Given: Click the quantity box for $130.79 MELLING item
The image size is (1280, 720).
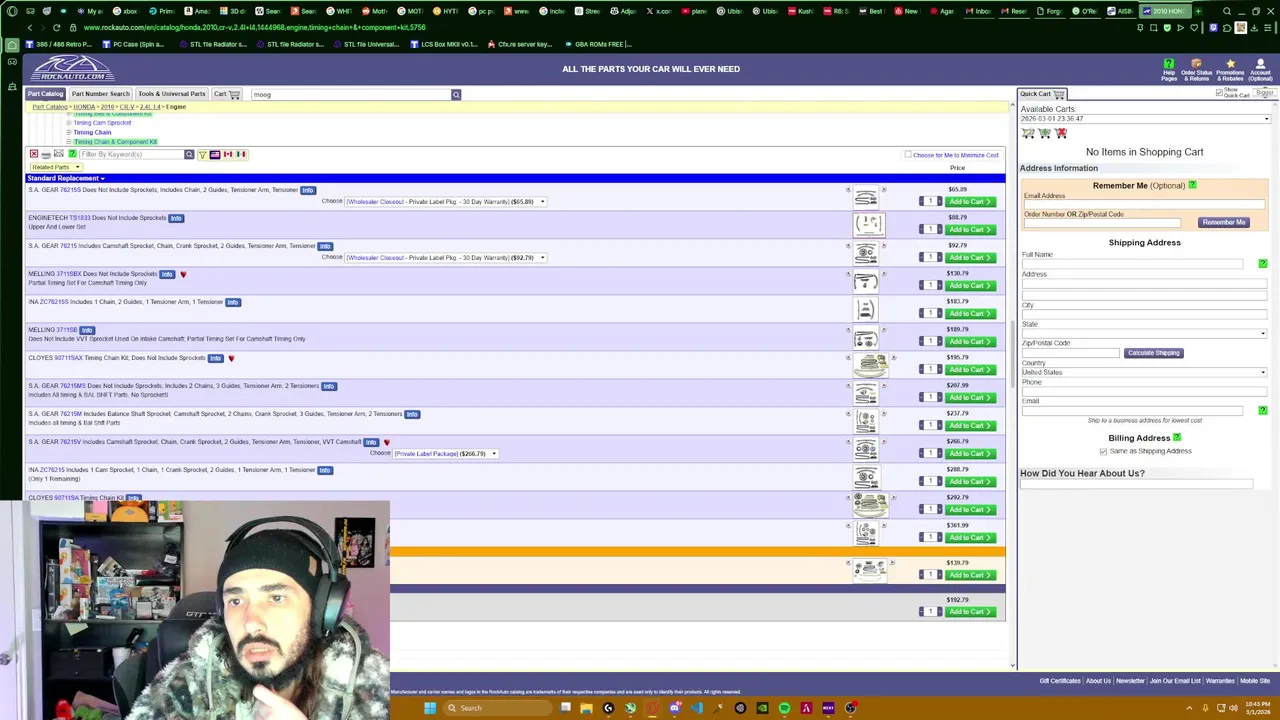Looking at the screenshot, I should pos(930,285).
